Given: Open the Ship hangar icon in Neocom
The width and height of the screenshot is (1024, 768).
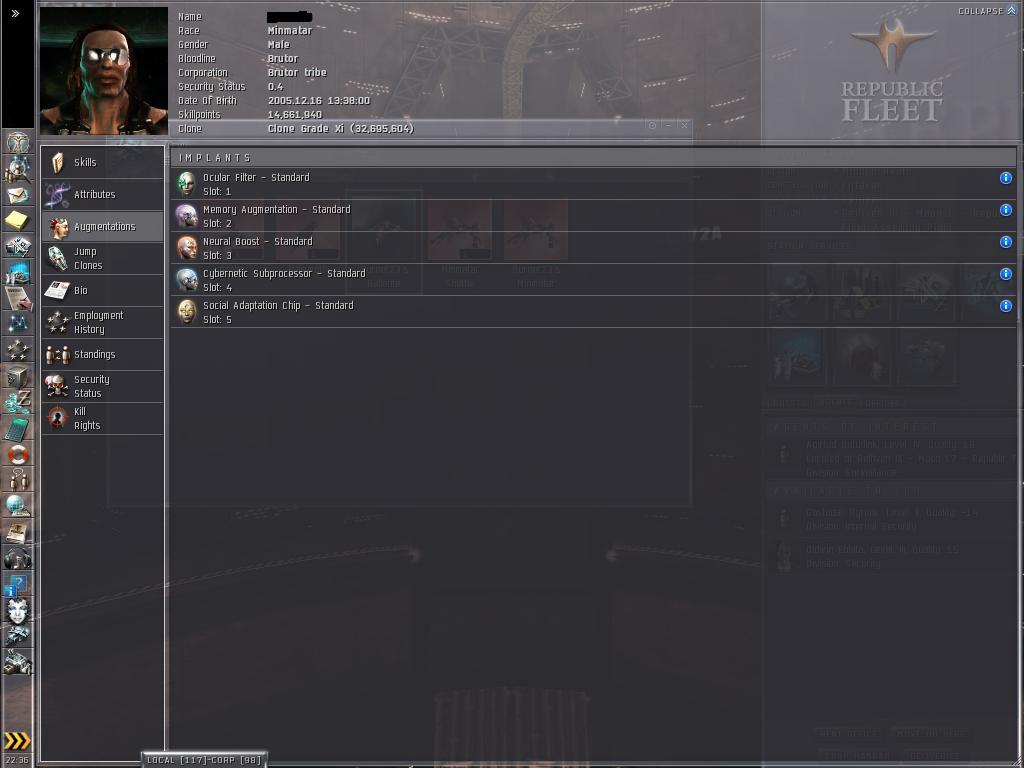Looking at the screenshot, I should 18,635.
